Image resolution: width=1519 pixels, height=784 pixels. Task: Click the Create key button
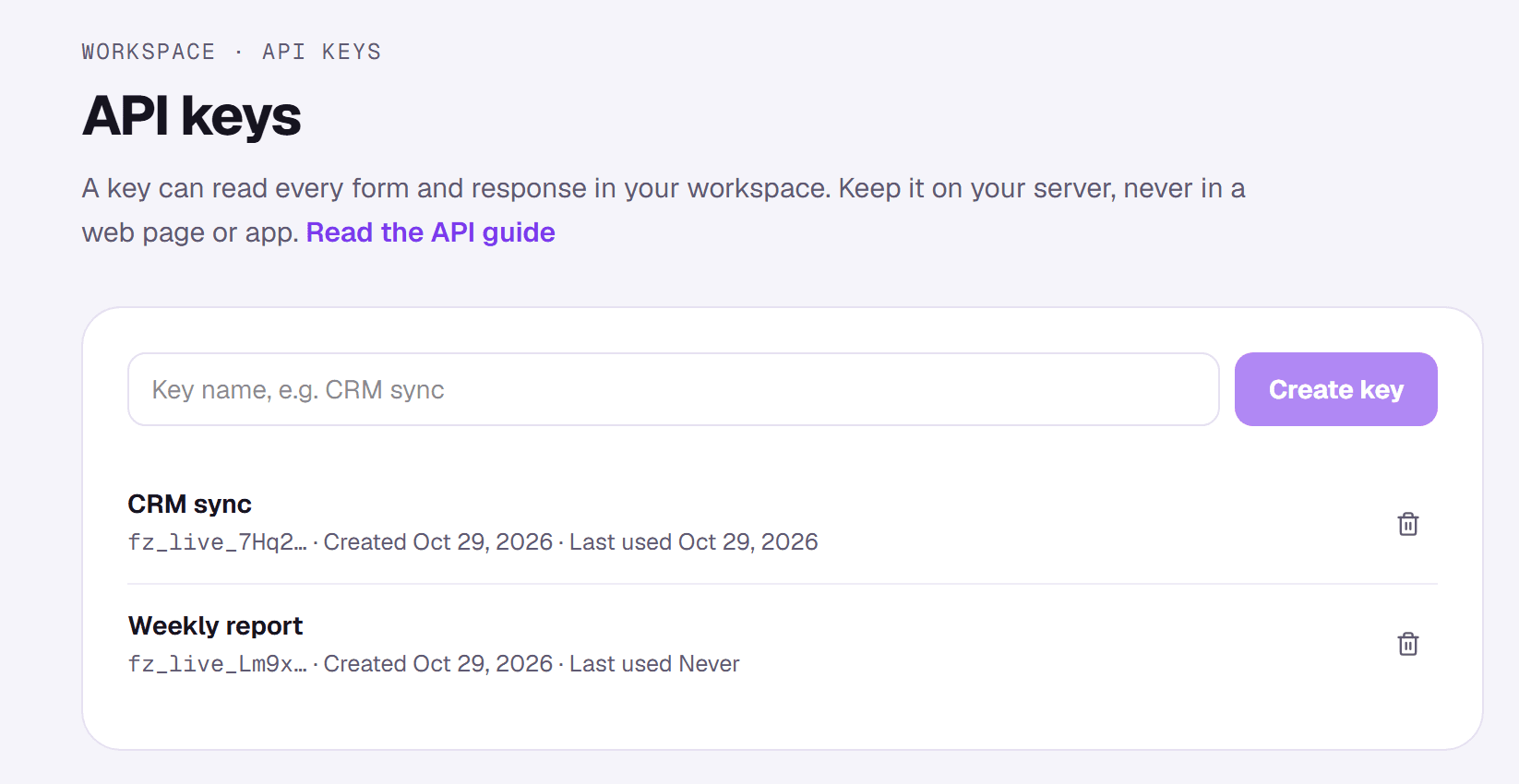(1335, 389)
